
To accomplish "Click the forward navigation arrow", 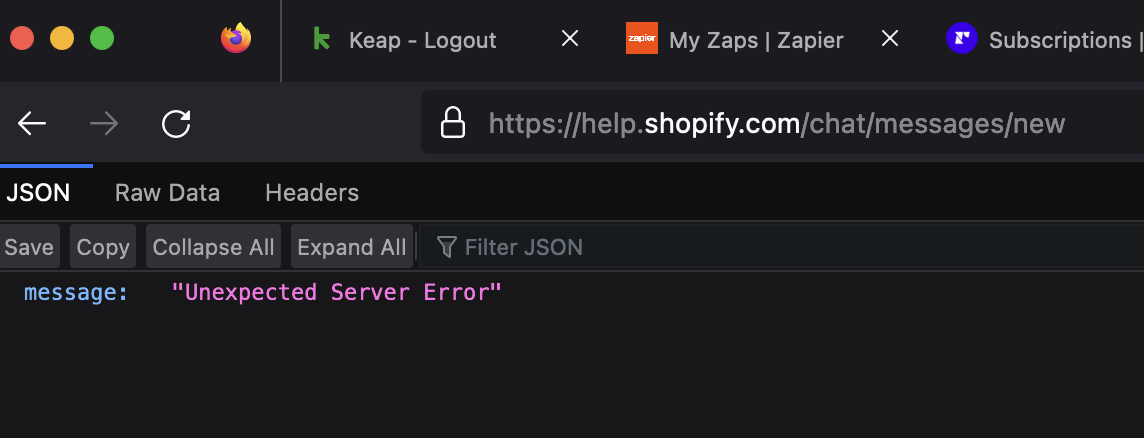I will click(x=104, y=124).
